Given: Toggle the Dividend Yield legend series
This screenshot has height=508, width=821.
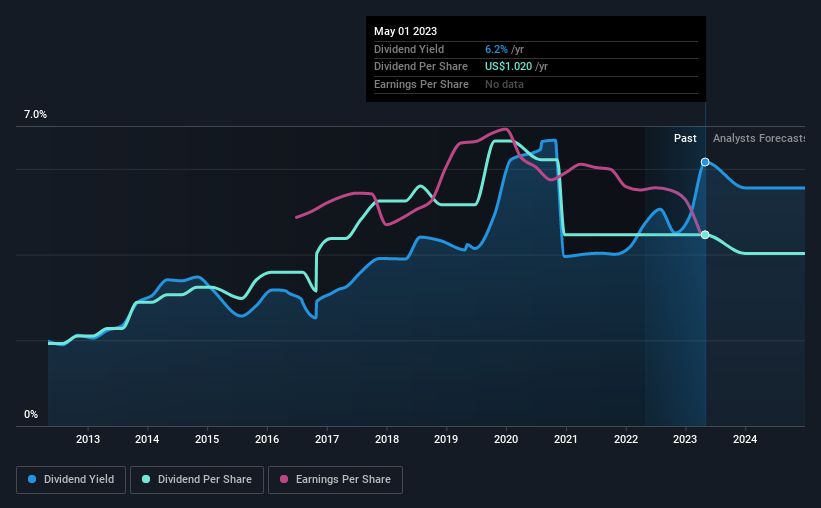Looking at the screenshot, I should 70,480.
